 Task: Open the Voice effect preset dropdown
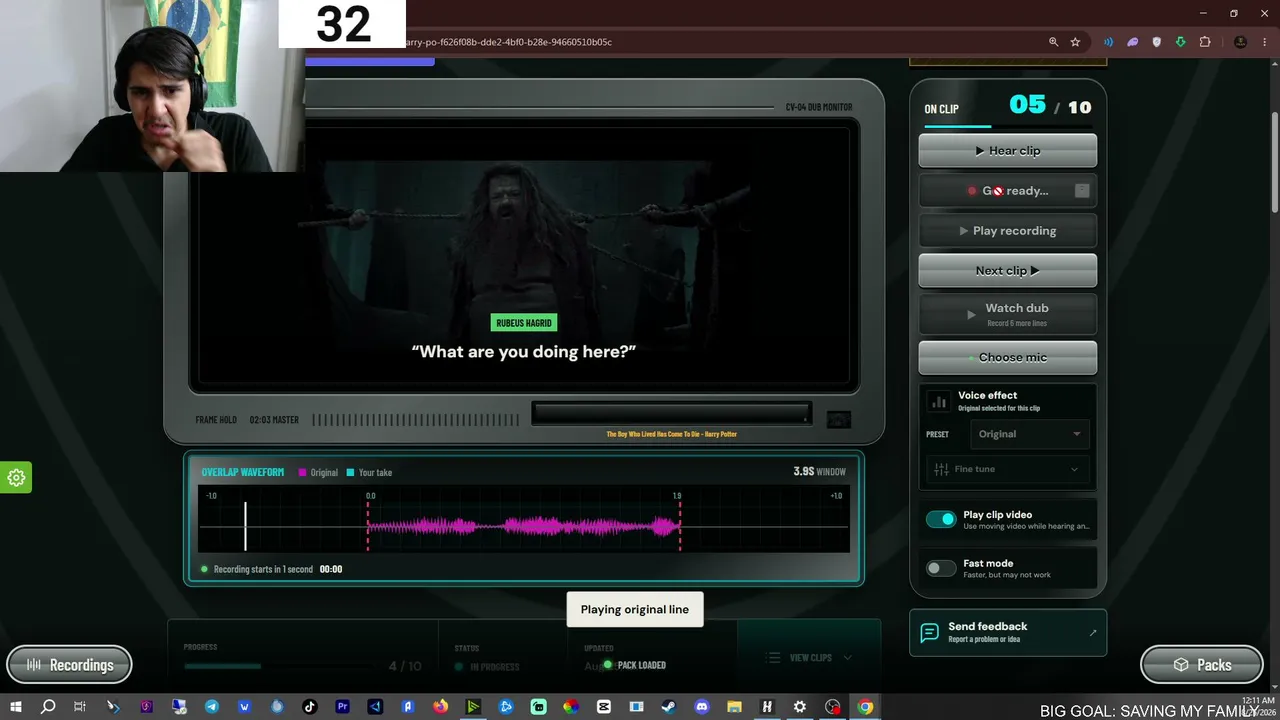[1030, 434]
